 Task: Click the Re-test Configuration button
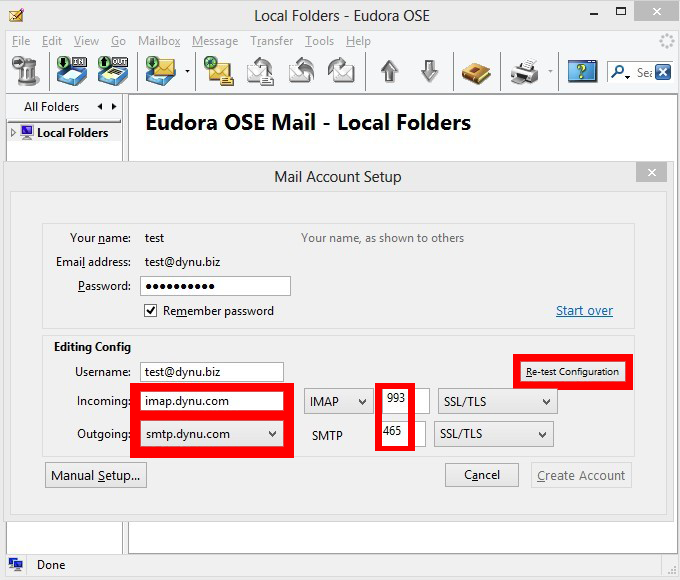click(x=572, y=372)
